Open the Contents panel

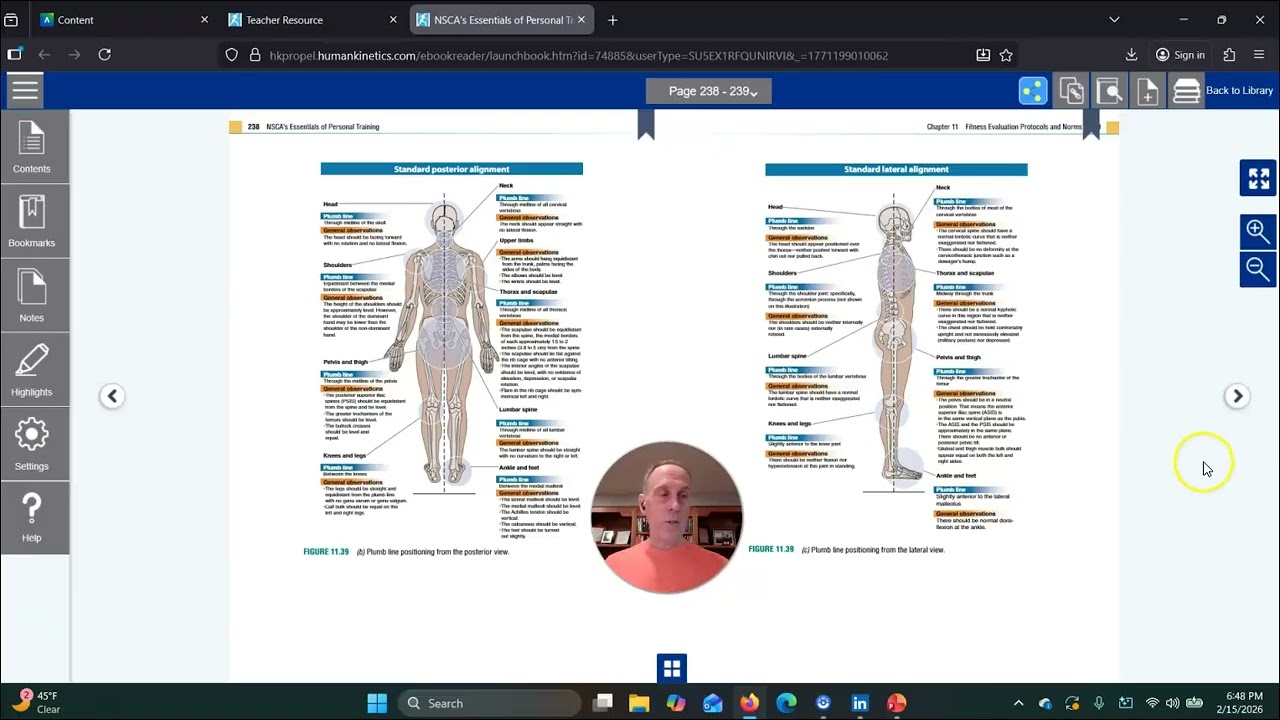tap(32, 147)
